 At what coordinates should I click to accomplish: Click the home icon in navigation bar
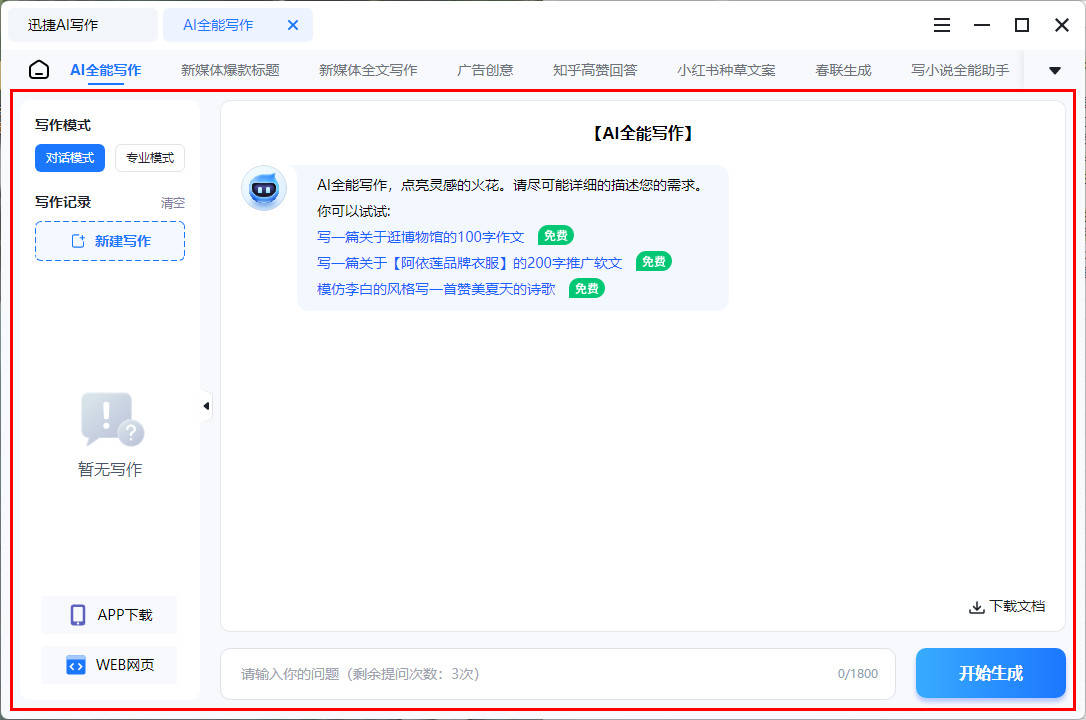[x=38, y=70]
